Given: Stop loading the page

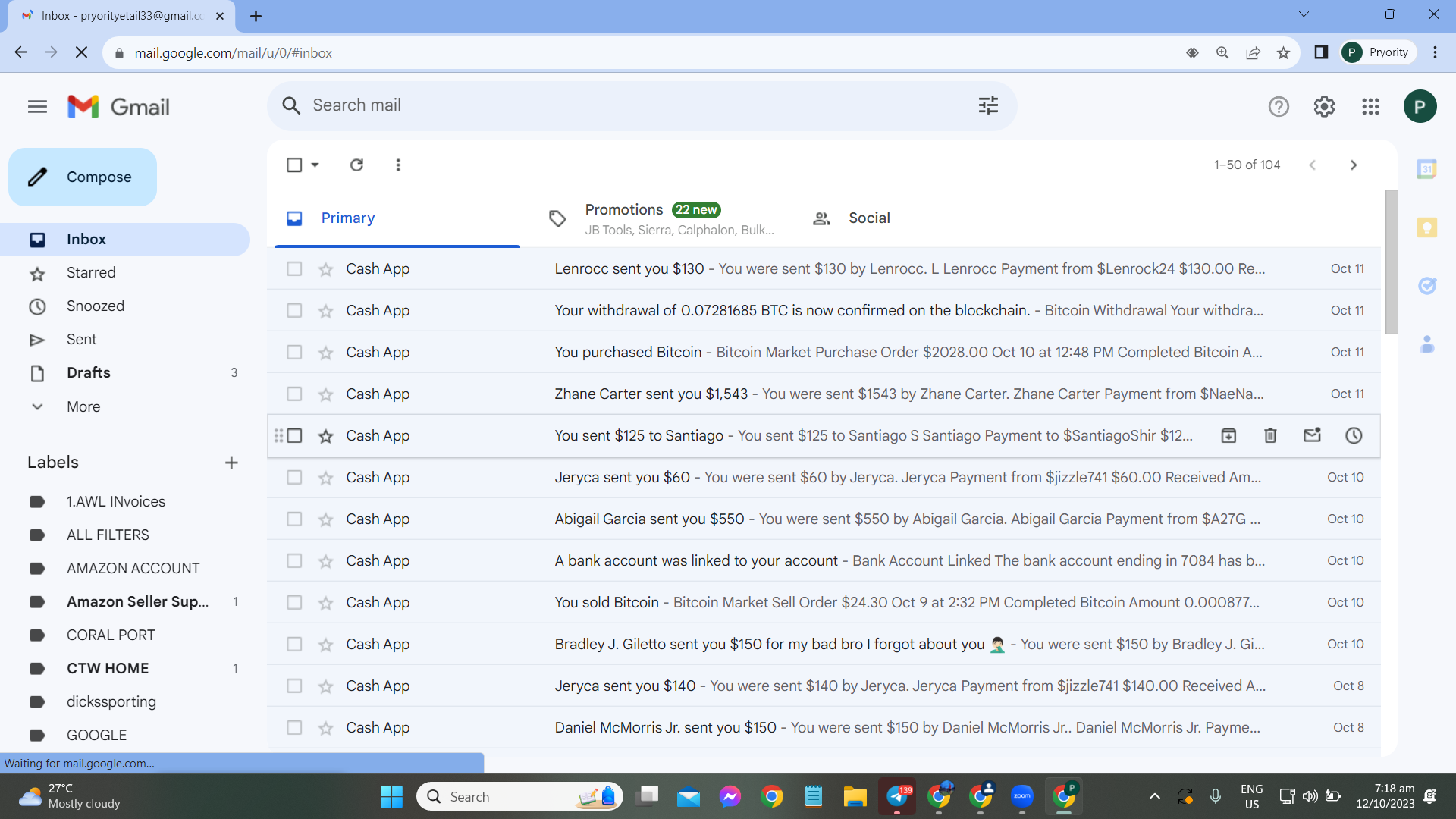Looking at the screenshot, I should tap(82, 52).
